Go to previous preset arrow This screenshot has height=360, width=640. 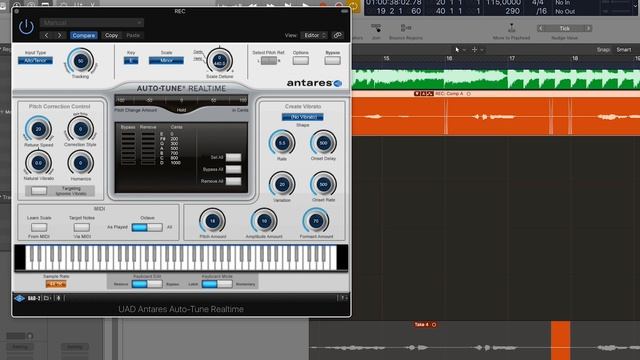coord(47,36)
